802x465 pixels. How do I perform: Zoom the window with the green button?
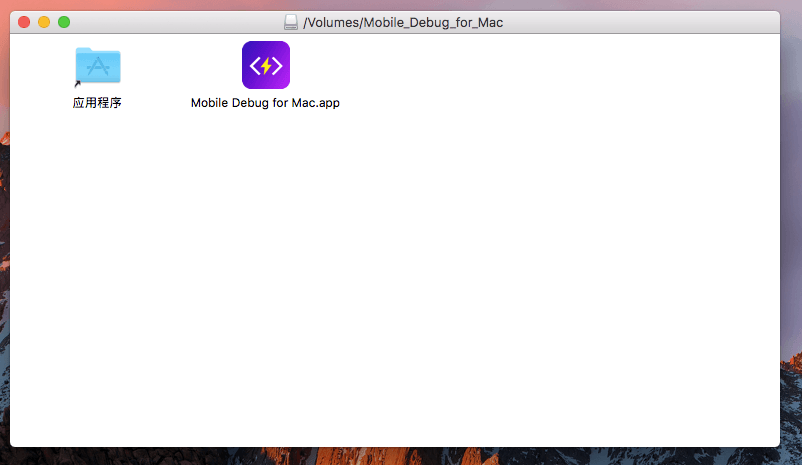64,22
